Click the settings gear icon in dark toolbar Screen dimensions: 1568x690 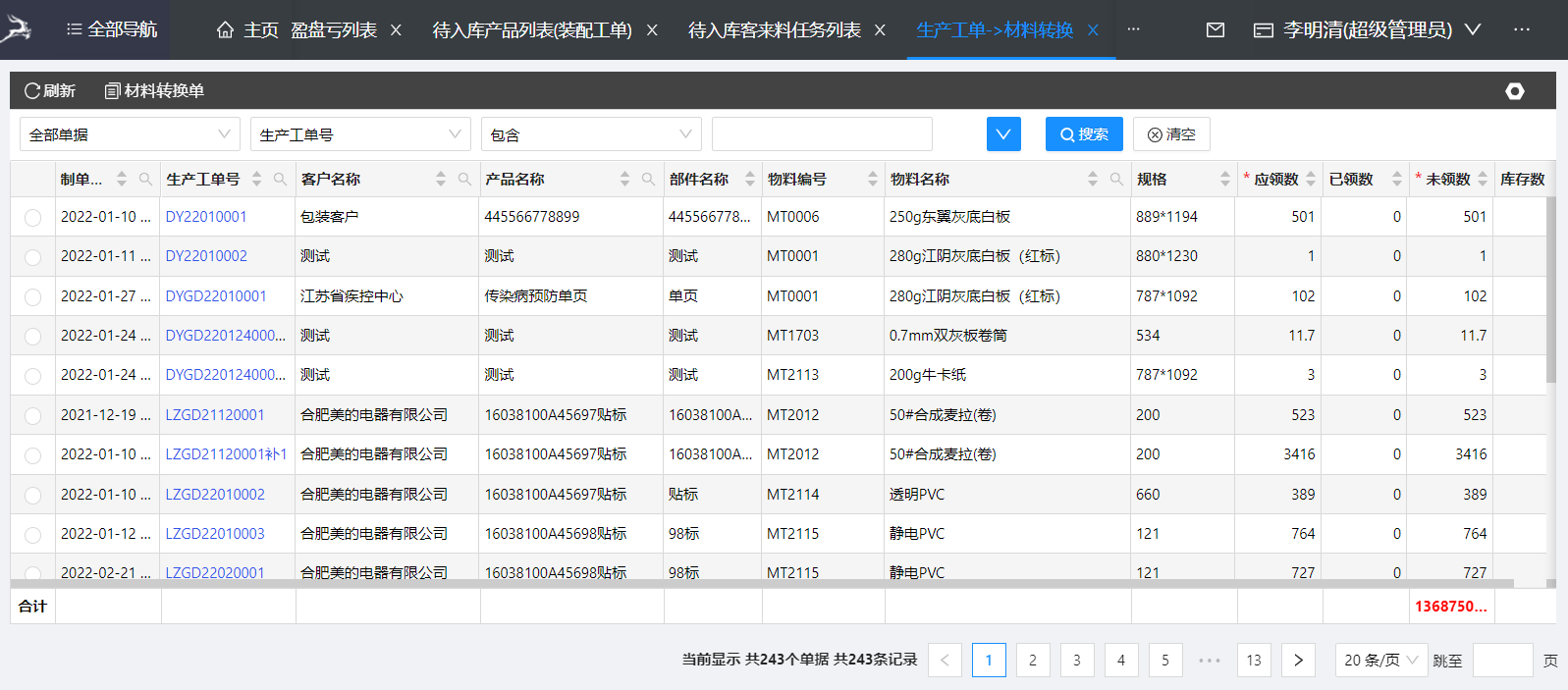(1514, 91)
